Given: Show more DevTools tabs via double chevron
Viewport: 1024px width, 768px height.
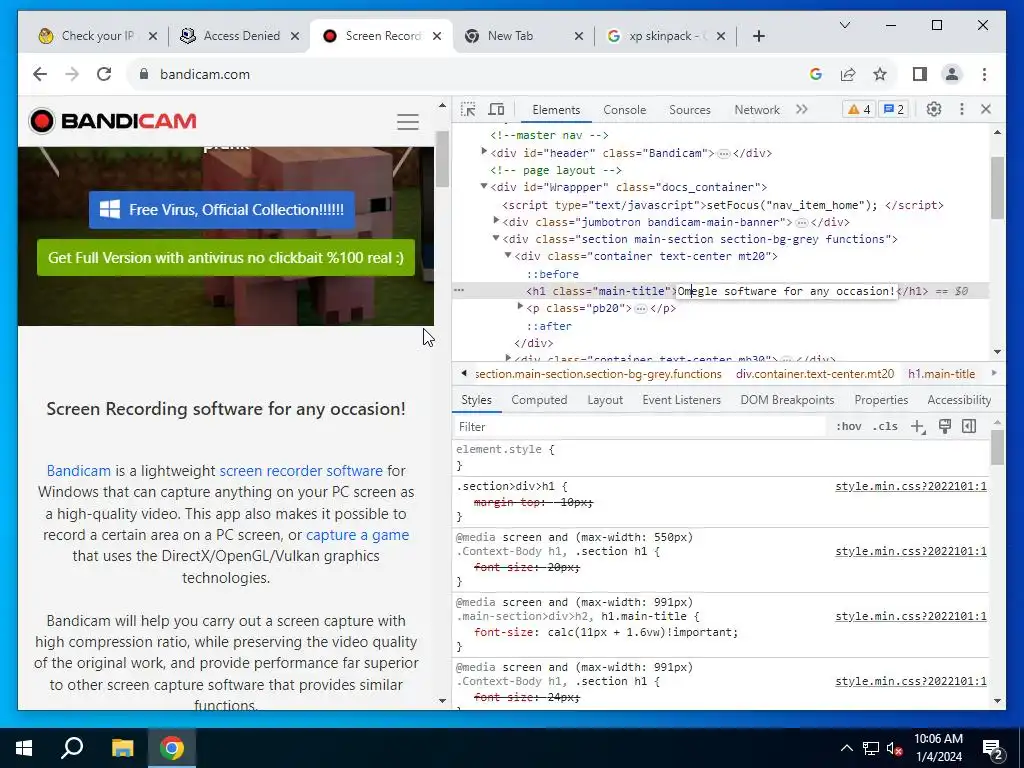Looking at the screenshot, I should tap(801, 110).
